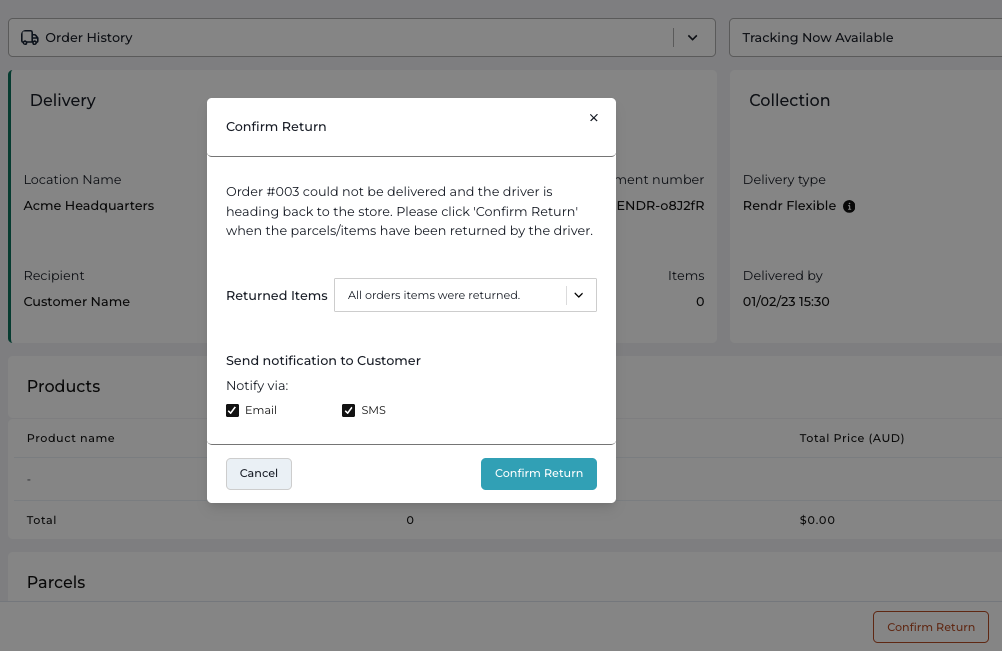Click the 01/02/23 15:30 delivered-by date

pyautogui.click(x=786, y=302)
